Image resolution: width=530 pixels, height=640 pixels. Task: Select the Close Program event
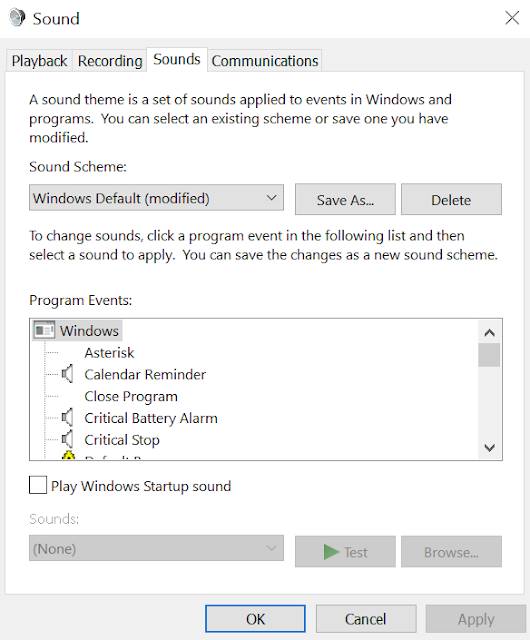point(131,396)
